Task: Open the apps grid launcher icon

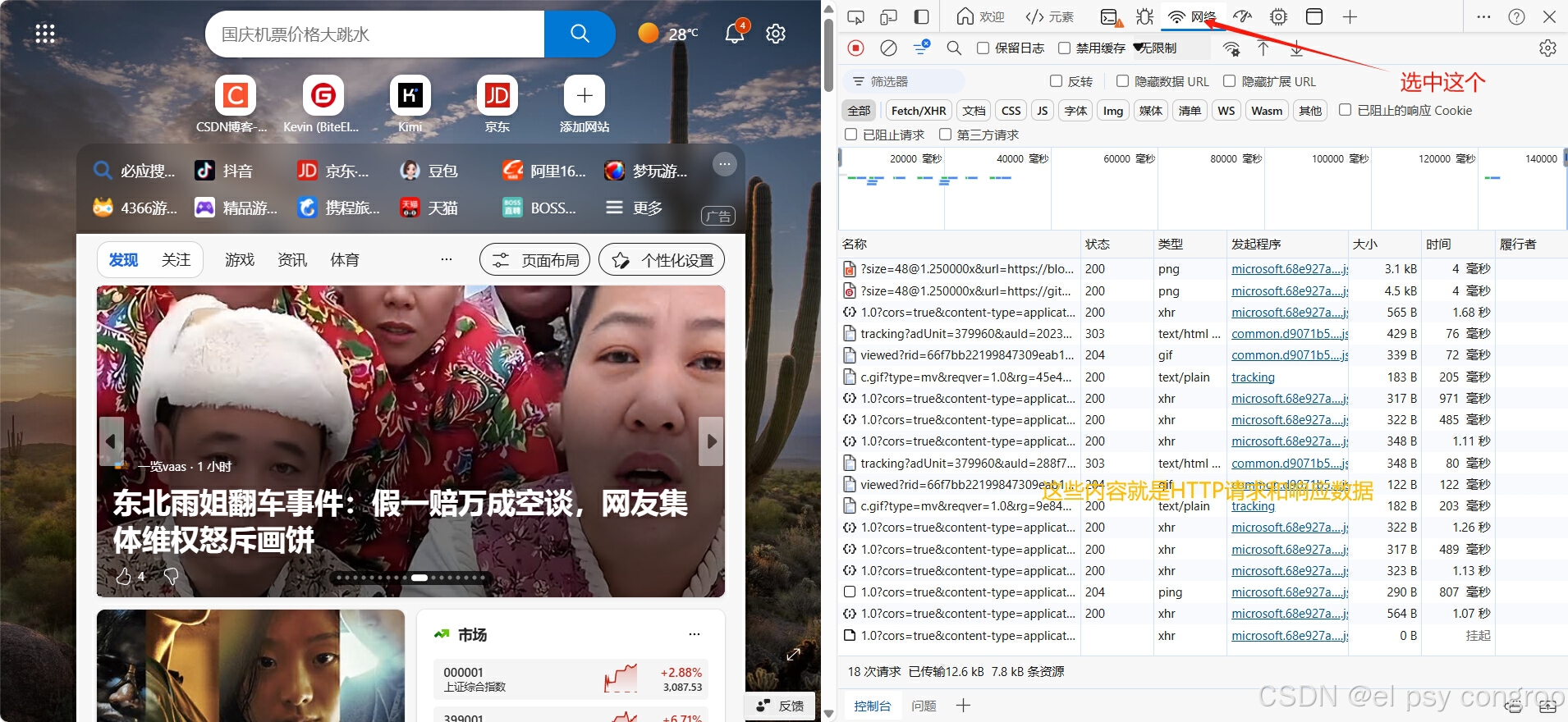Action: coord(45,34)
